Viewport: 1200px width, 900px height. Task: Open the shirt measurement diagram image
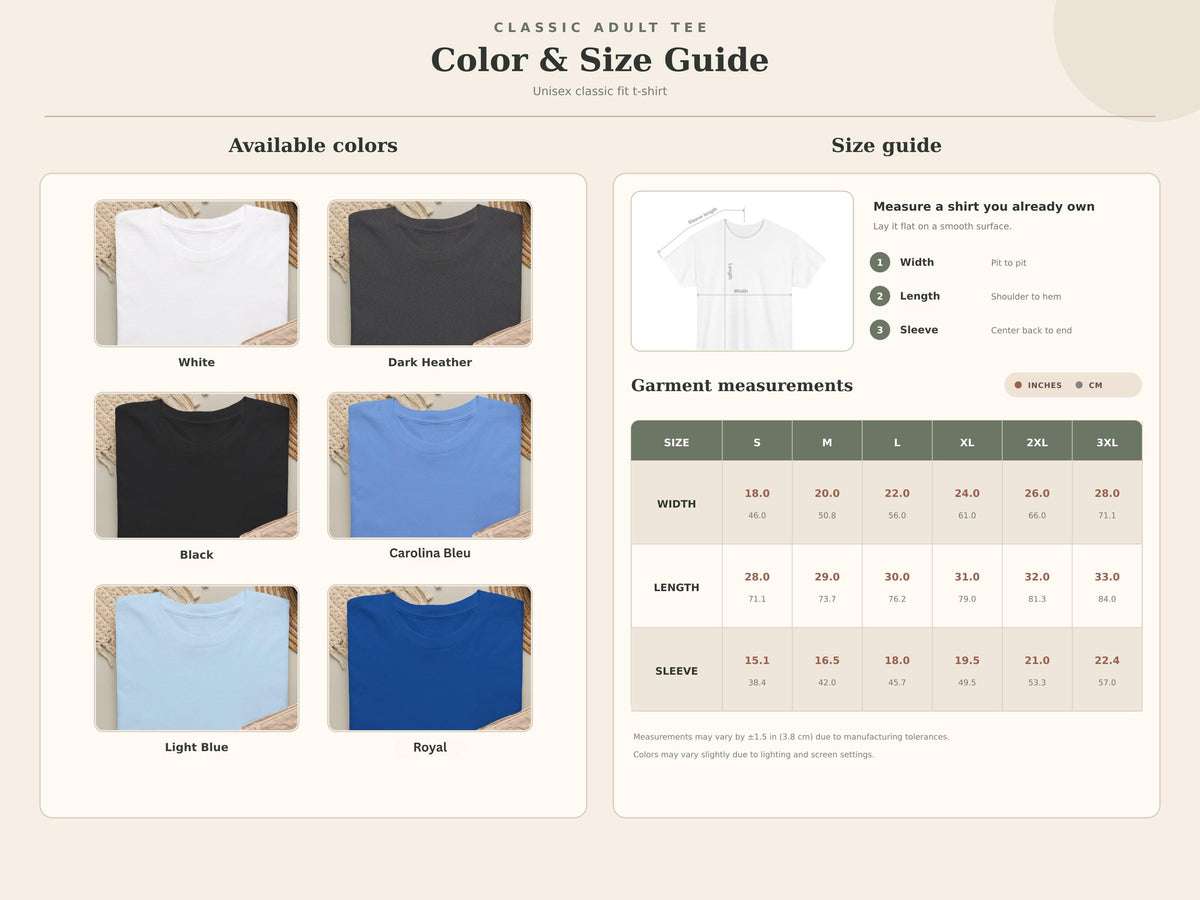(742, 271)
